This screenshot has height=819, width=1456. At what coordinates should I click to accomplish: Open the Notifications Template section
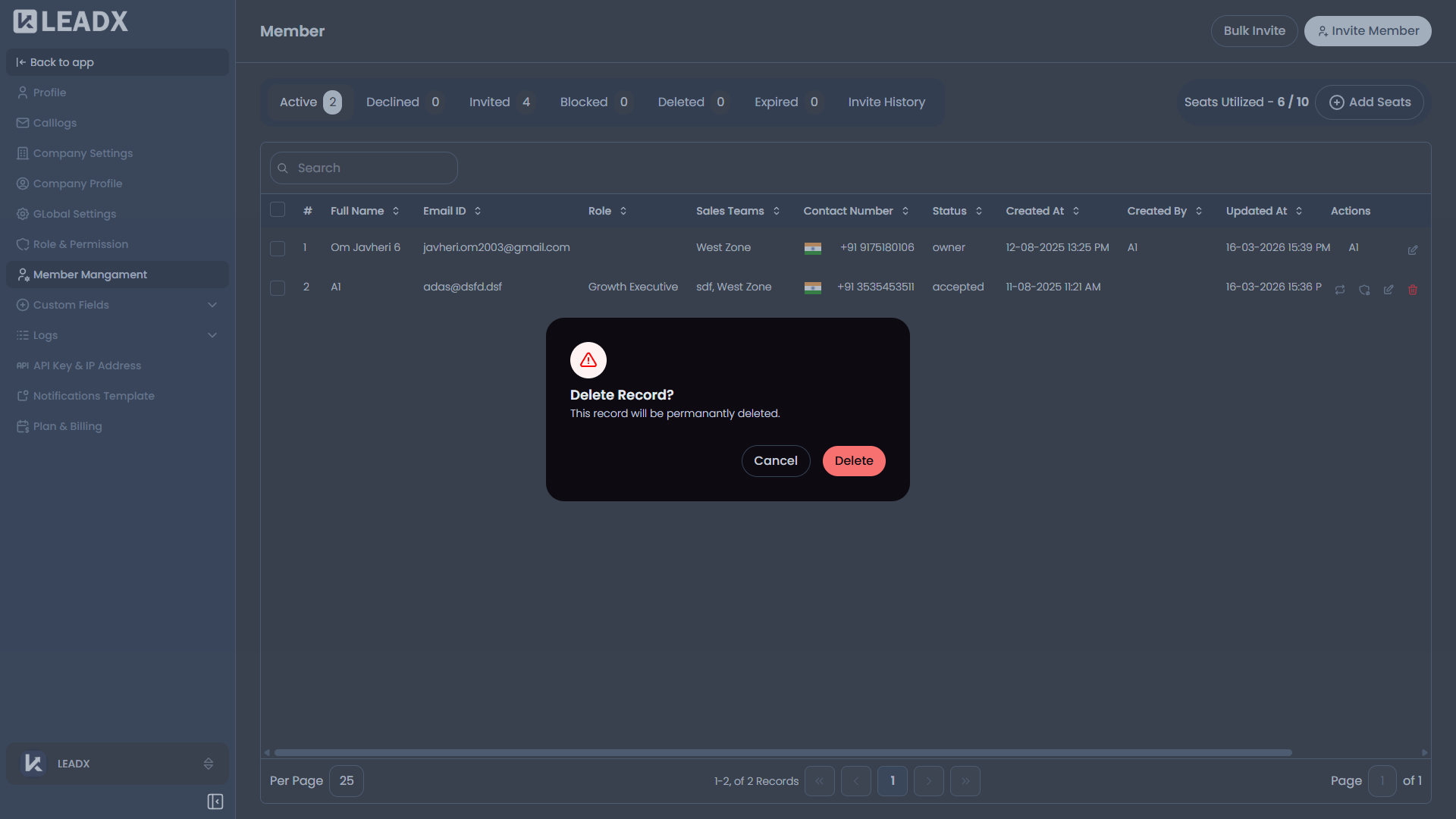coord(93,396)
